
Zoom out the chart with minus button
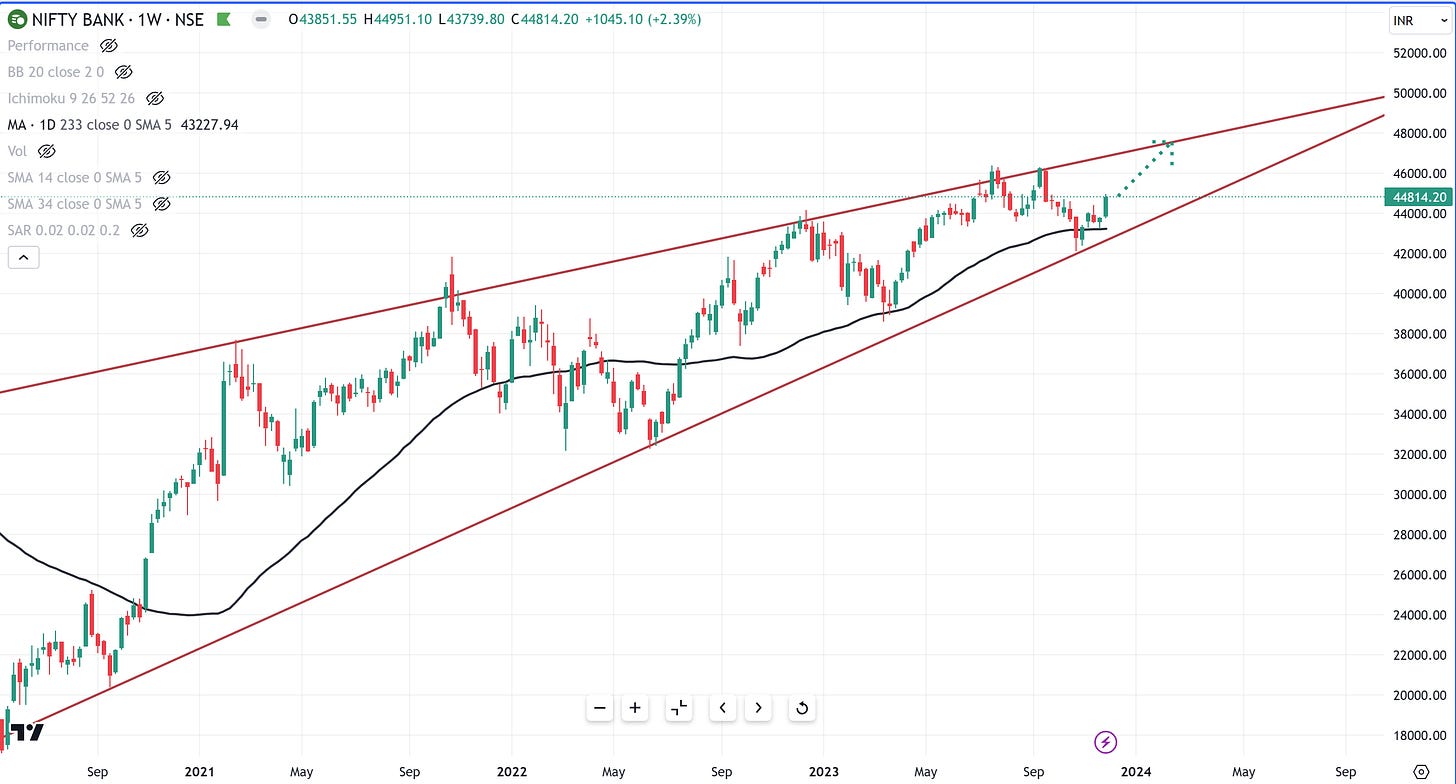[600, 708]
